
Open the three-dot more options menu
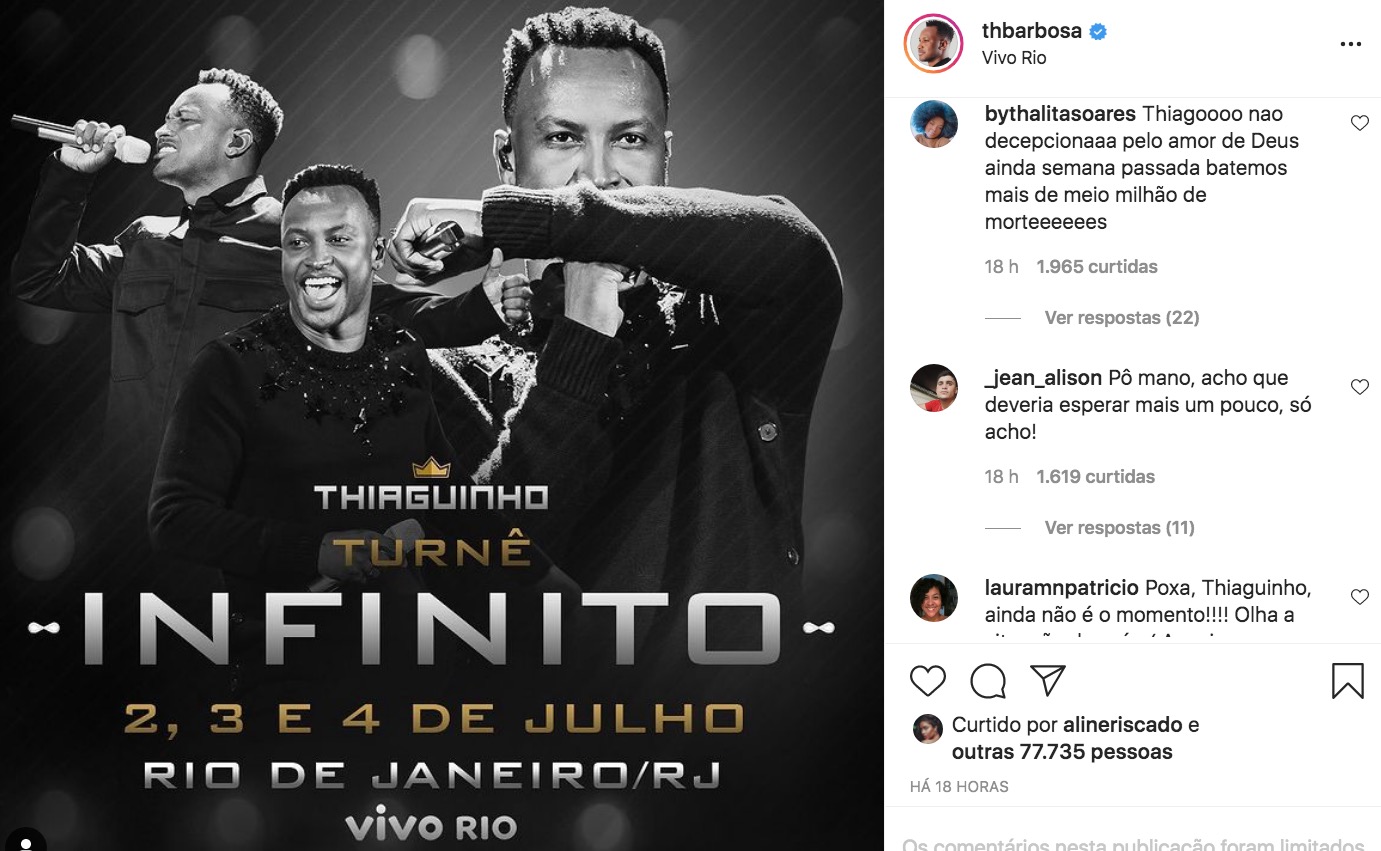click(1351, 44)
